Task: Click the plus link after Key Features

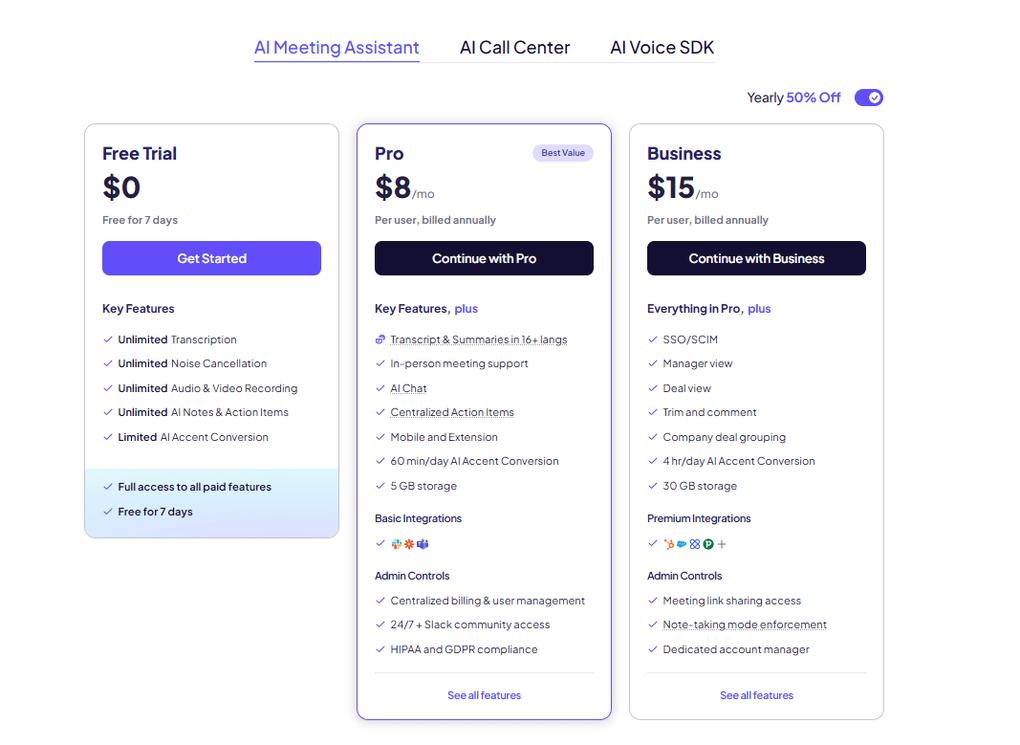Action: tap(466, 308)
